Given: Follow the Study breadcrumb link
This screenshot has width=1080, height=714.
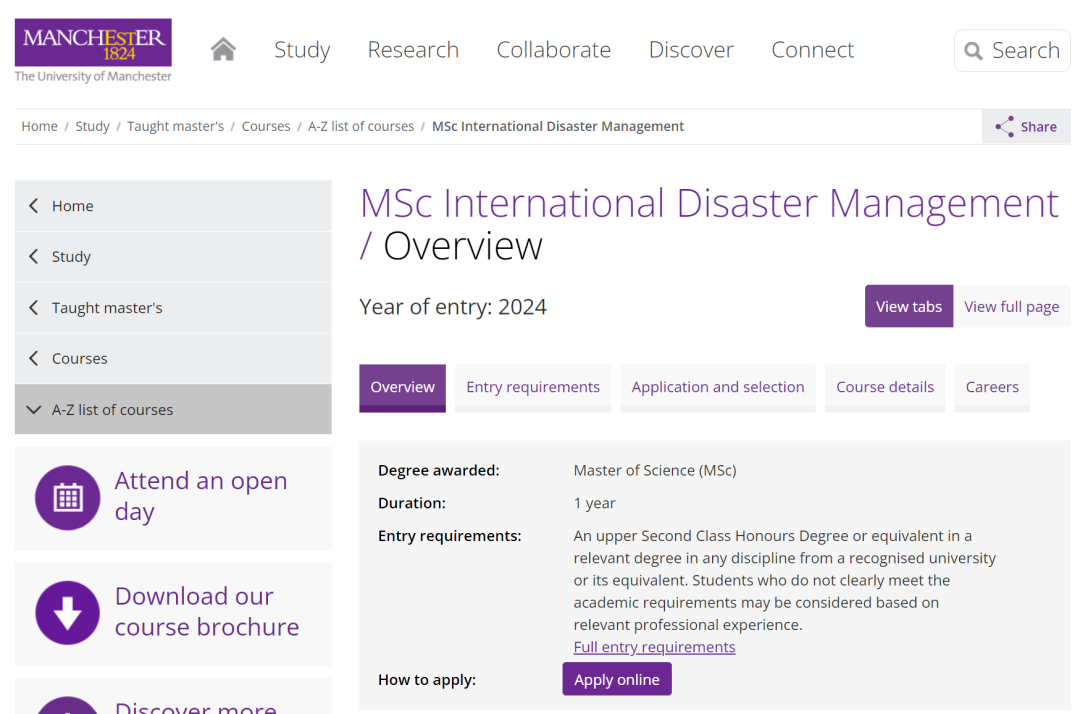Looking at the screenshot, I should [x=92, y=127].
